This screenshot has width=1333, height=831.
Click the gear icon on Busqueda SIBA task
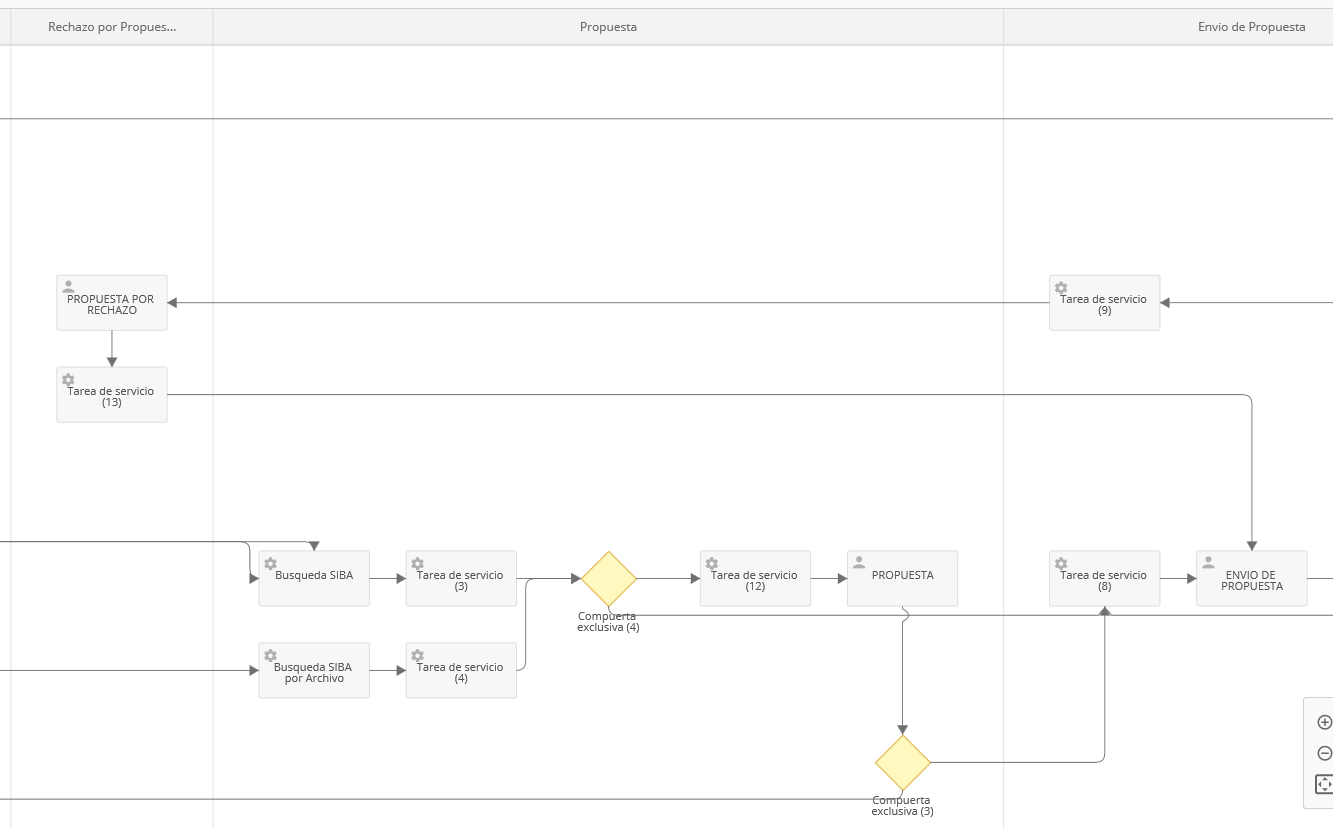pos(270,564)
